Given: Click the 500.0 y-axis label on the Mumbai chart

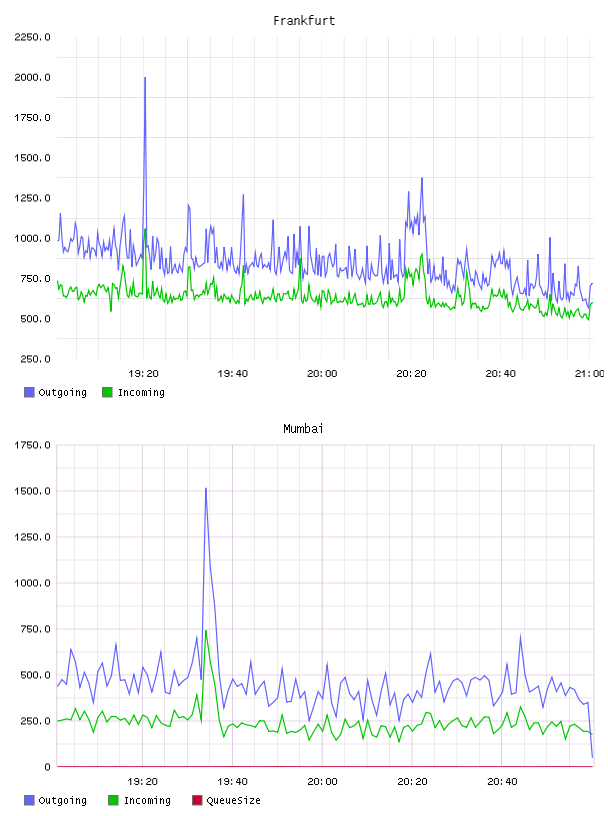Looking at the screenshot, I should tap(35, 675).
